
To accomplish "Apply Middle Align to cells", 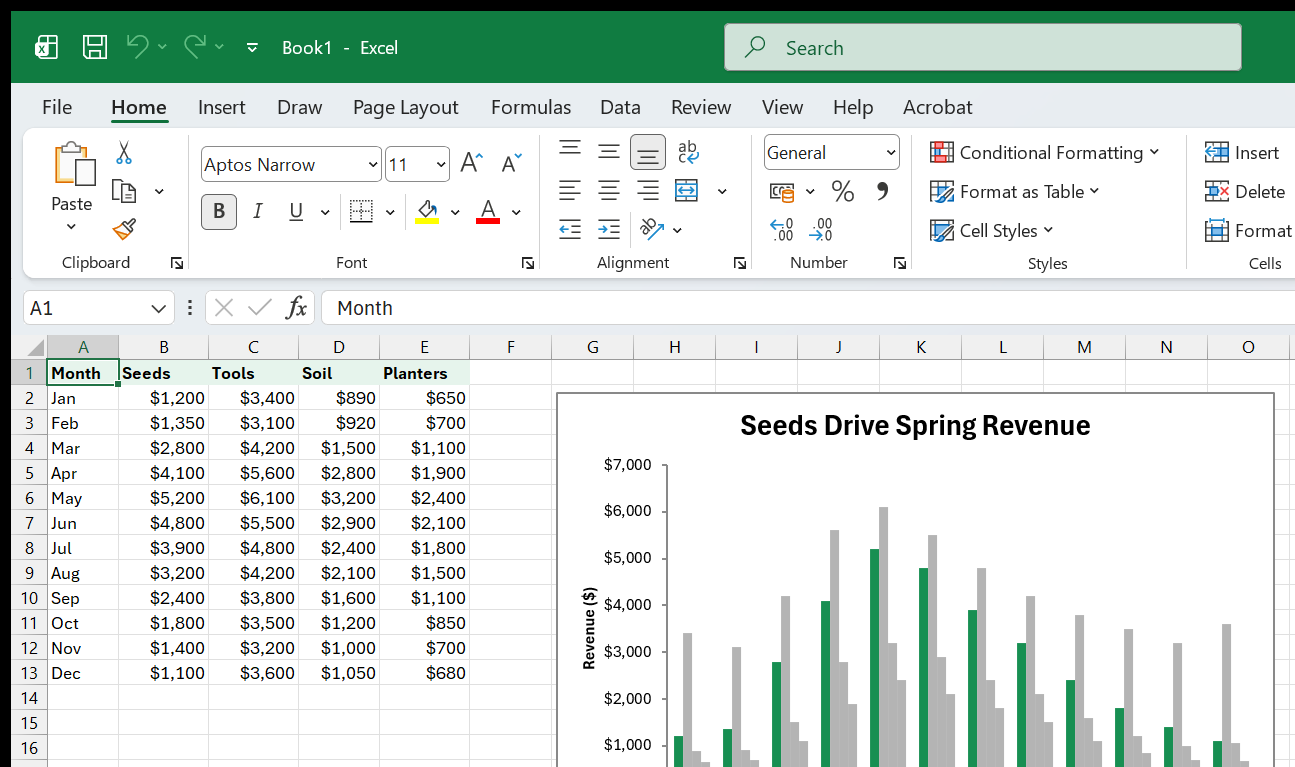I will [x=609, y=151].
